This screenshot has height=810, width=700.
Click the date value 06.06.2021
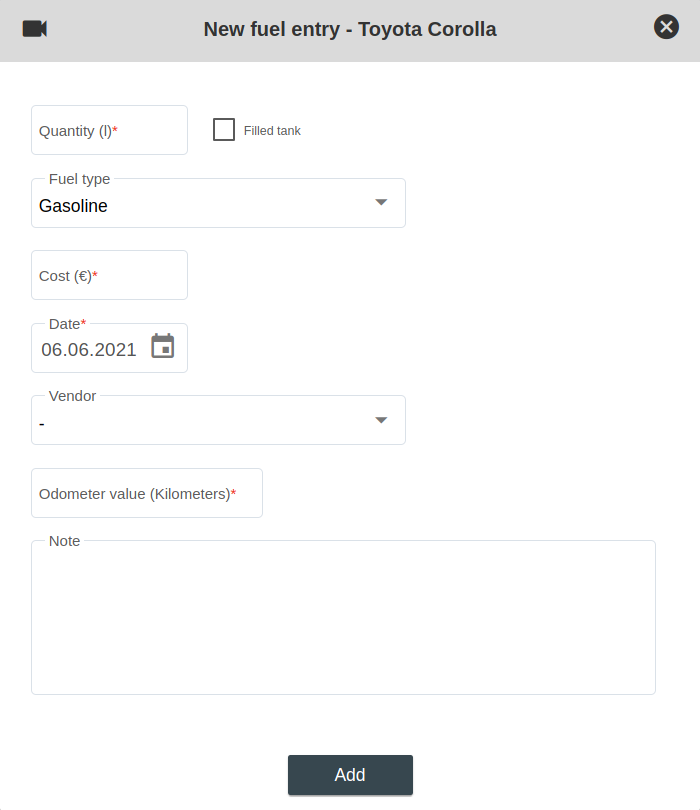pyautogui.click(x=89, y=350)
